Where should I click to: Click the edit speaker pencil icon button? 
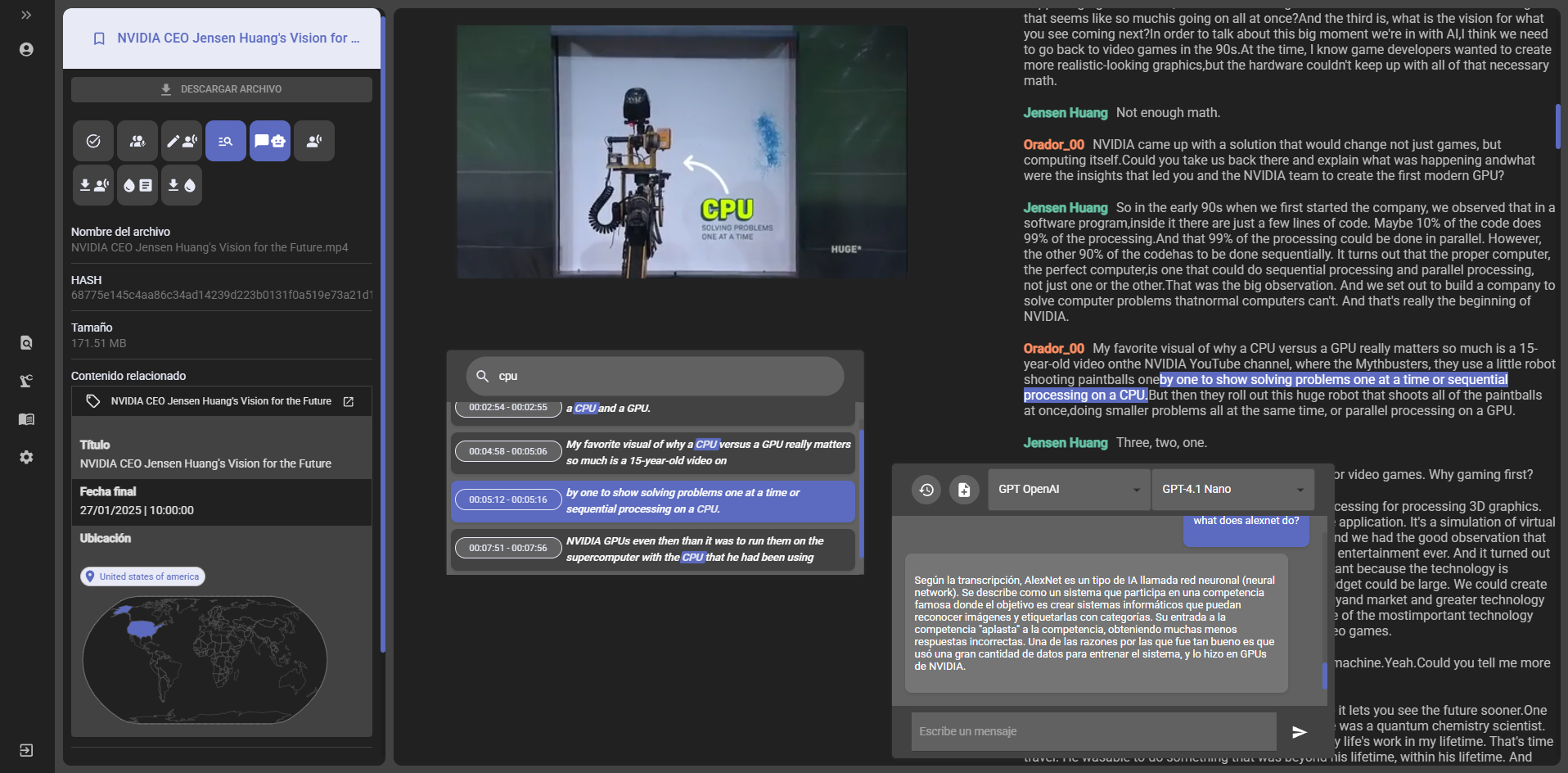pyautogui.click(x=182, y=141)
